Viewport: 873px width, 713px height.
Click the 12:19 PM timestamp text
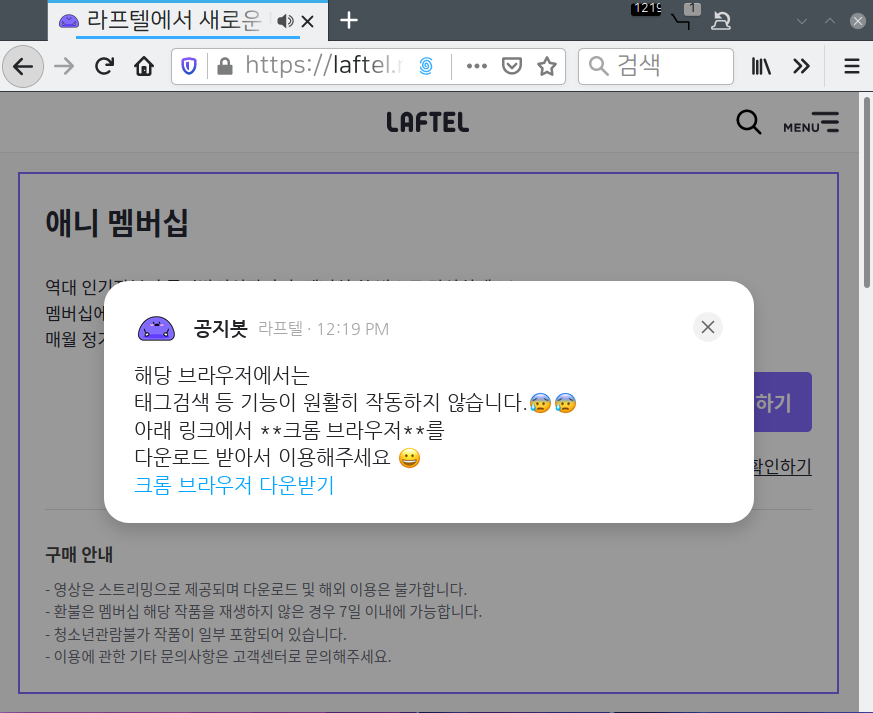click(352, 329)
